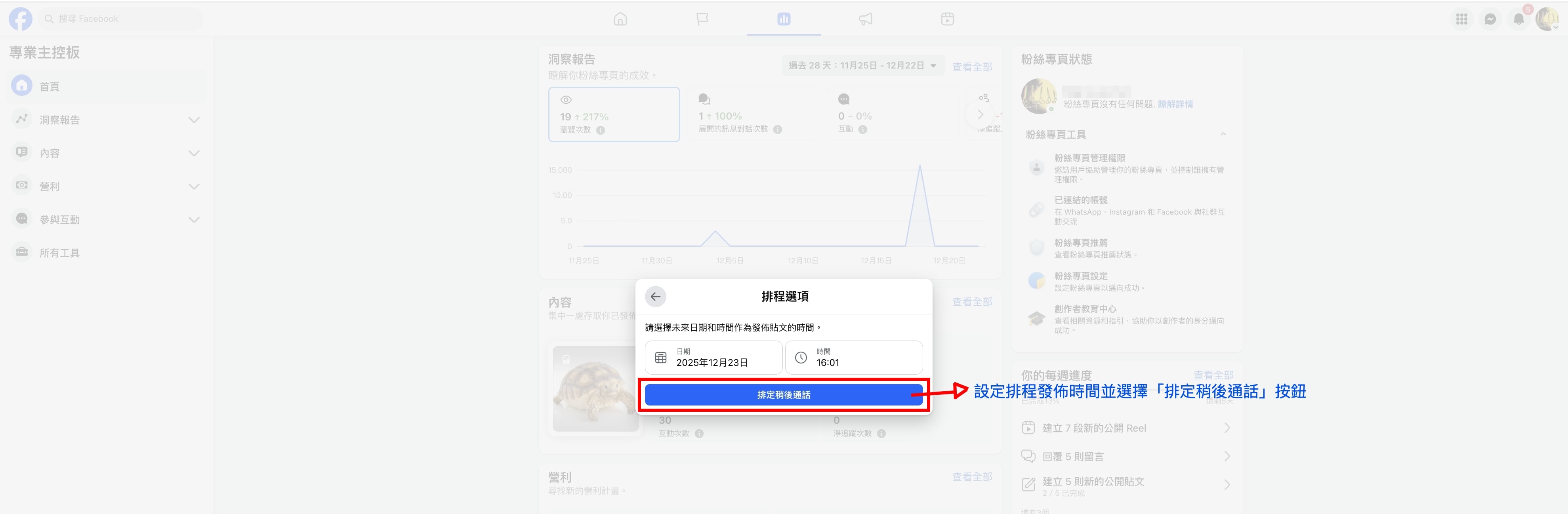Open the apps grid menu icon
Viewport: 1568px width, 514px height.
[x=1461, y=19]
